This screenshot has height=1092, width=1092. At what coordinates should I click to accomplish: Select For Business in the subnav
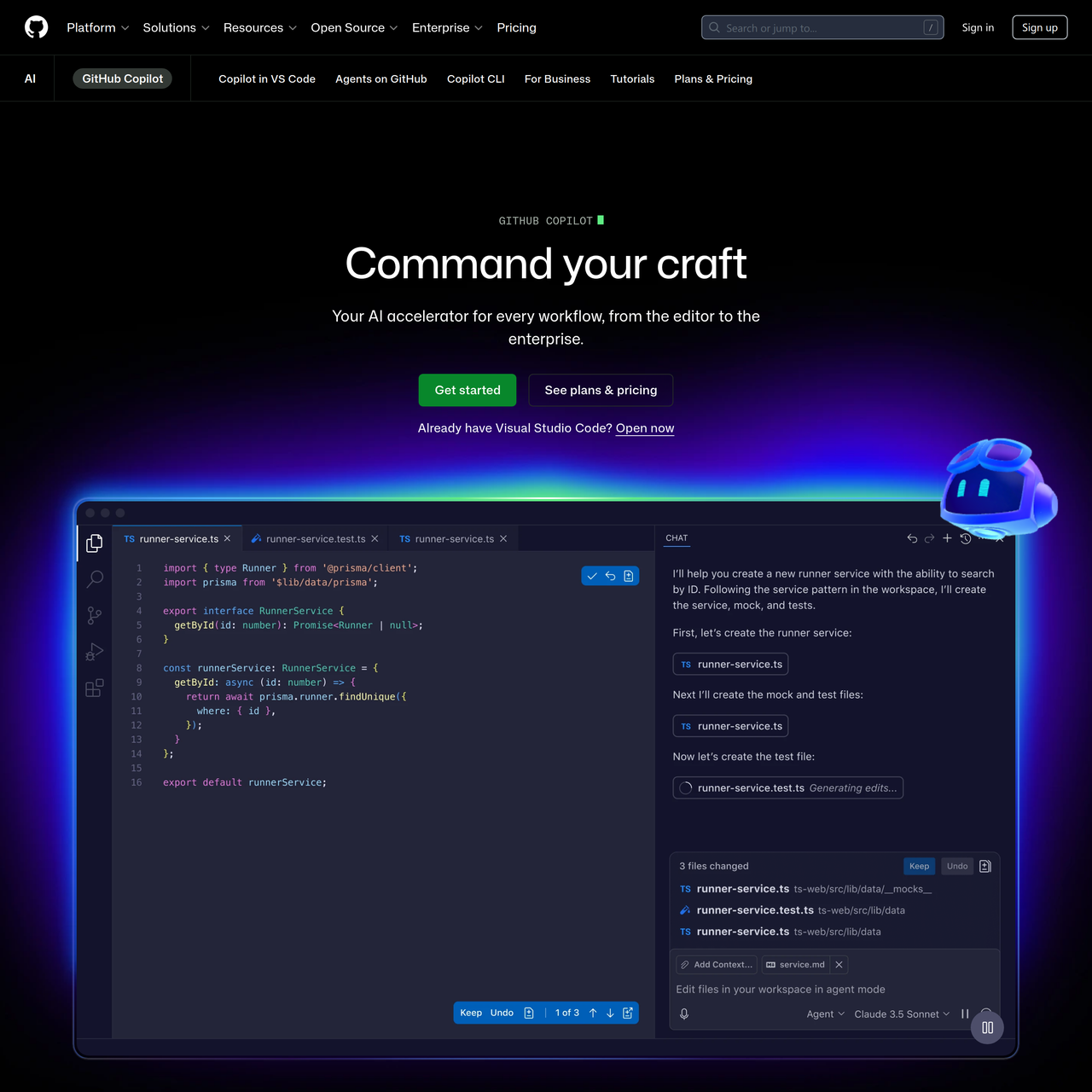(557, 78)
